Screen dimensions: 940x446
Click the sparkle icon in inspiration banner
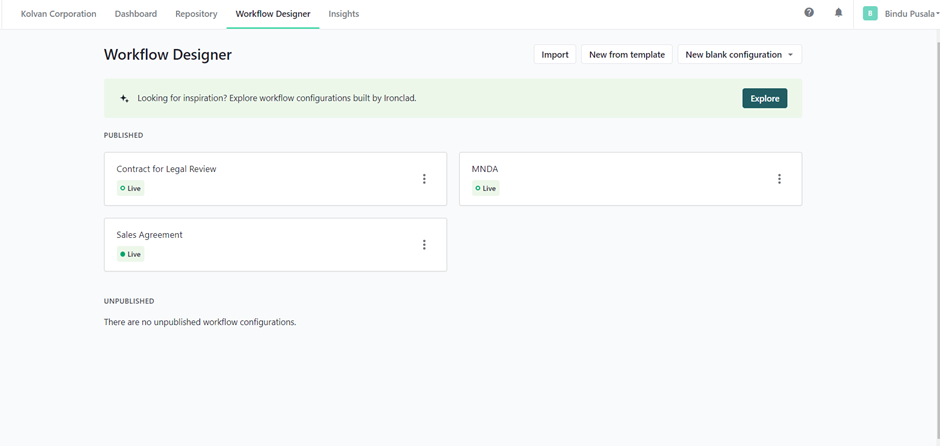point(124,98)
